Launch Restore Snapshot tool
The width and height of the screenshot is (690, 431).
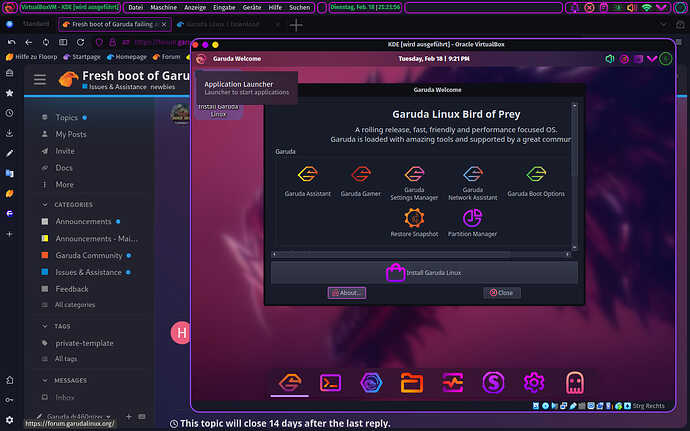(x=414, y=223)
